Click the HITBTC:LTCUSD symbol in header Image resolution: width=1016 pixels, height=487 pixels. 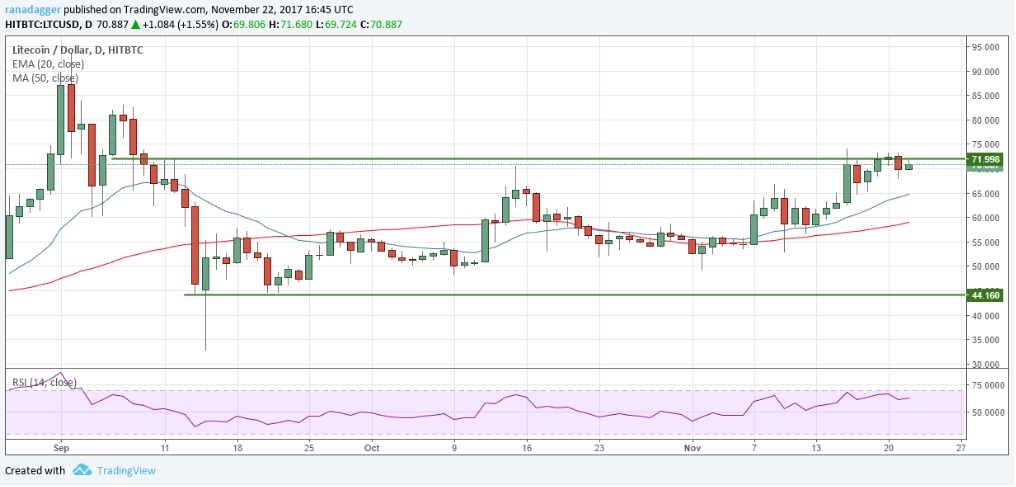coord(39,24)
